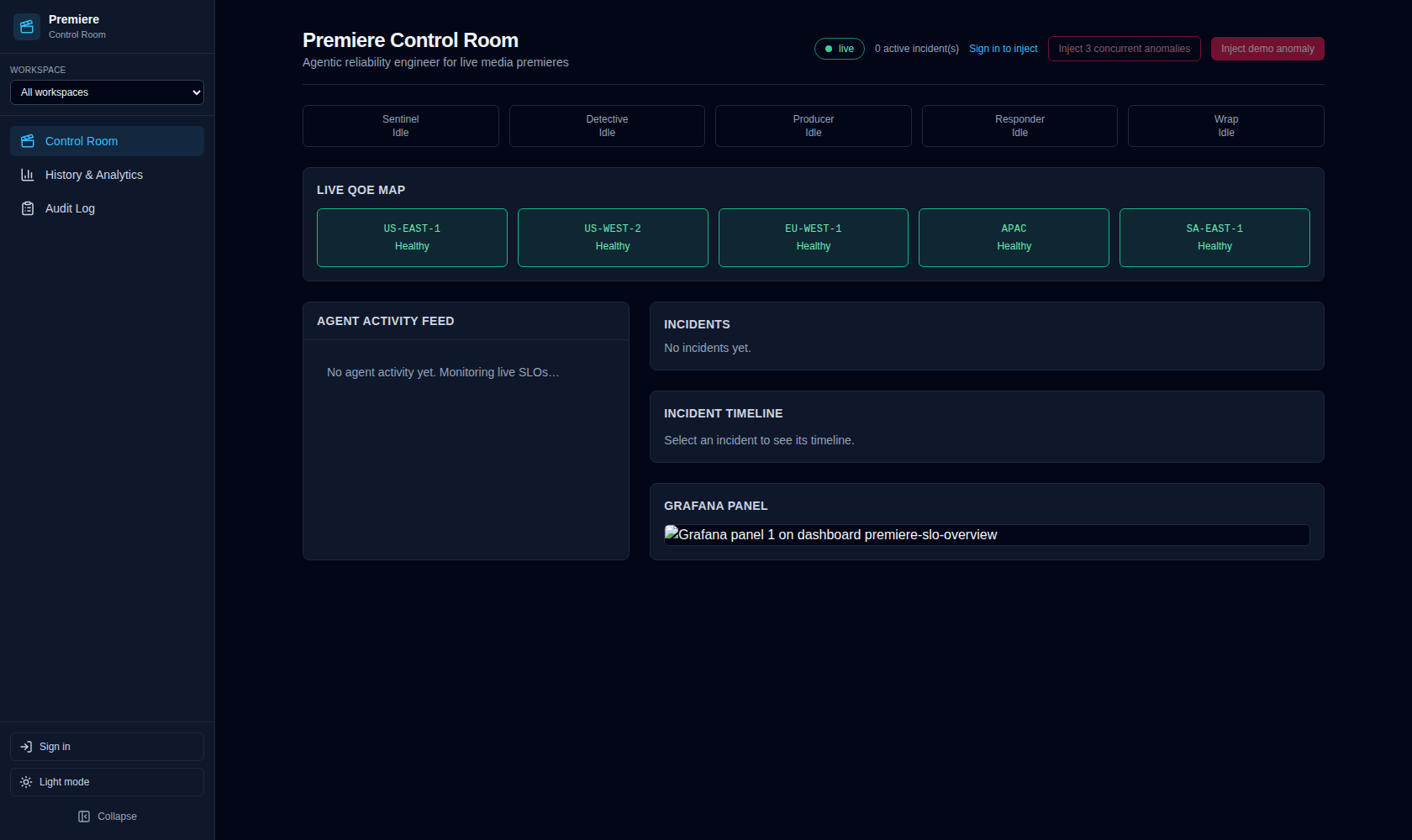Viewport: 1412px width, 840px height.
Task: Click Sign in to inject link
Action: [x=1003, y=49]
